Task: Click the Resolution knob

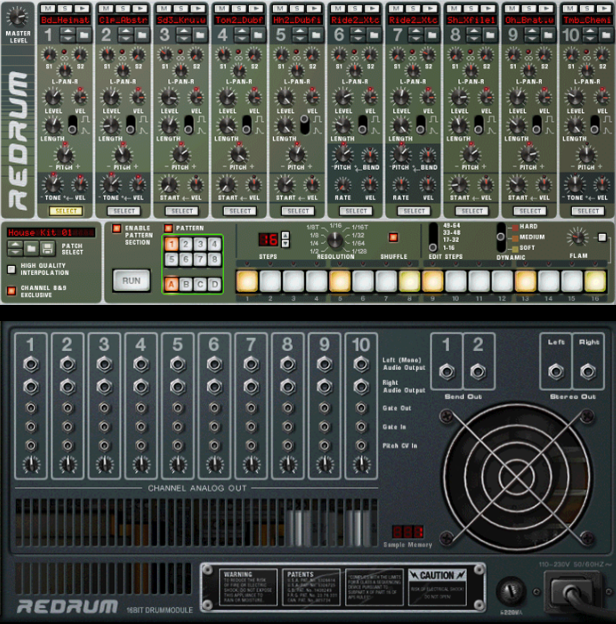Action: coord(335,240)
